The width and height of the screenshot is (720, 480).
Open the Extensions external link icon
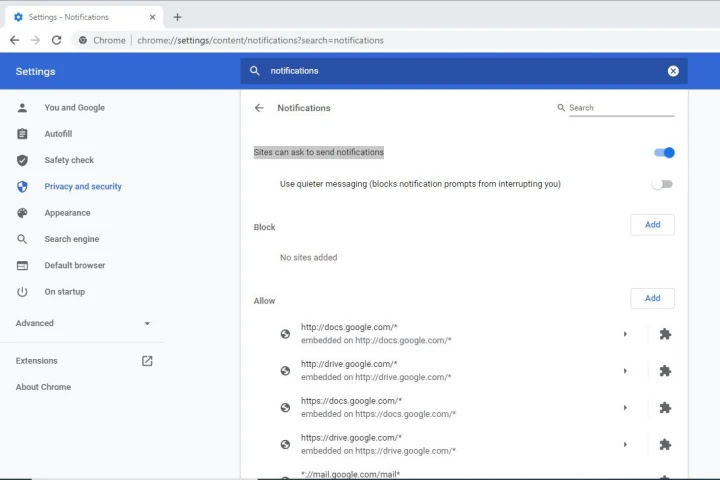[x=147, y=361]
